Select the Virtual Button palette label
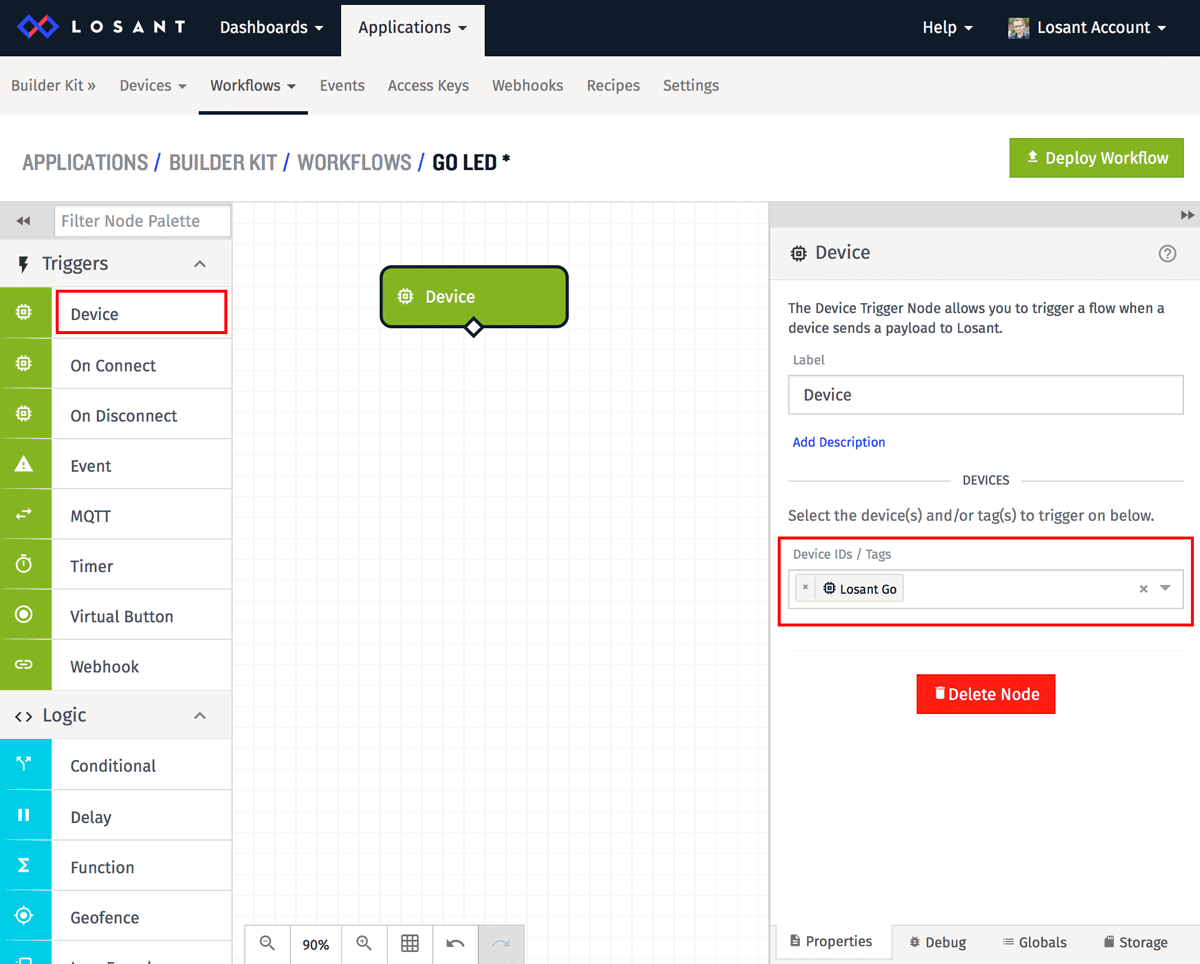The height and width of the screenshot is (964, 1200). pos(122,616)
